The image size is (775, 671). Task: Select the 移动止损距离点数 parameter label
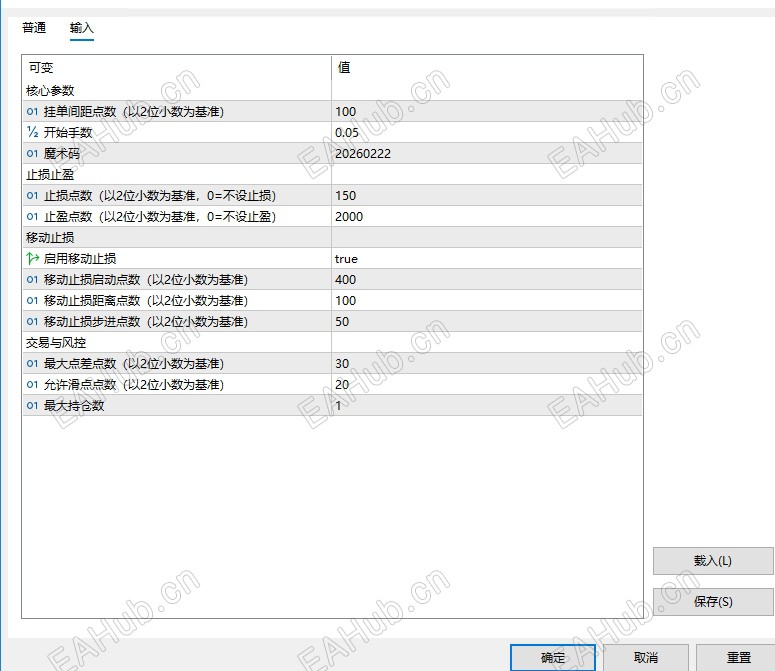[x=146, y=300]
